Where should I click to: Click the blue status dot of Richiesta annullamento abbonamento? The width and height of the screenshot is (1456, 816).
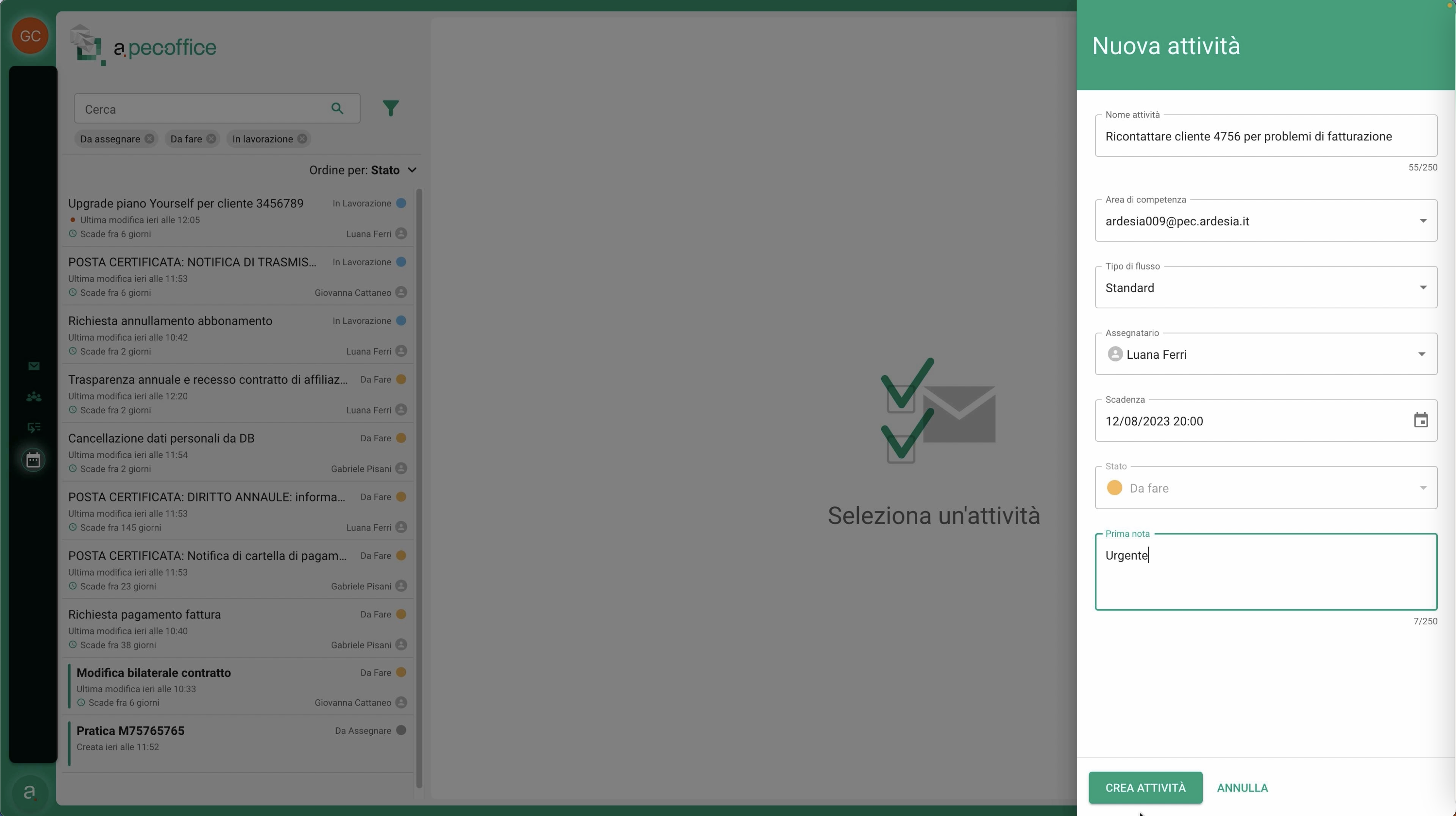[x=401, y=320]
